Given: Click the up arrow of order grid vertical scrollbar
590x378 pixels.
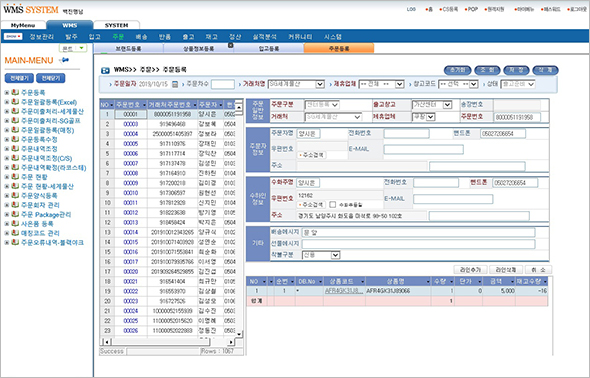Looking at the screenshot, I should pos(239,108).
